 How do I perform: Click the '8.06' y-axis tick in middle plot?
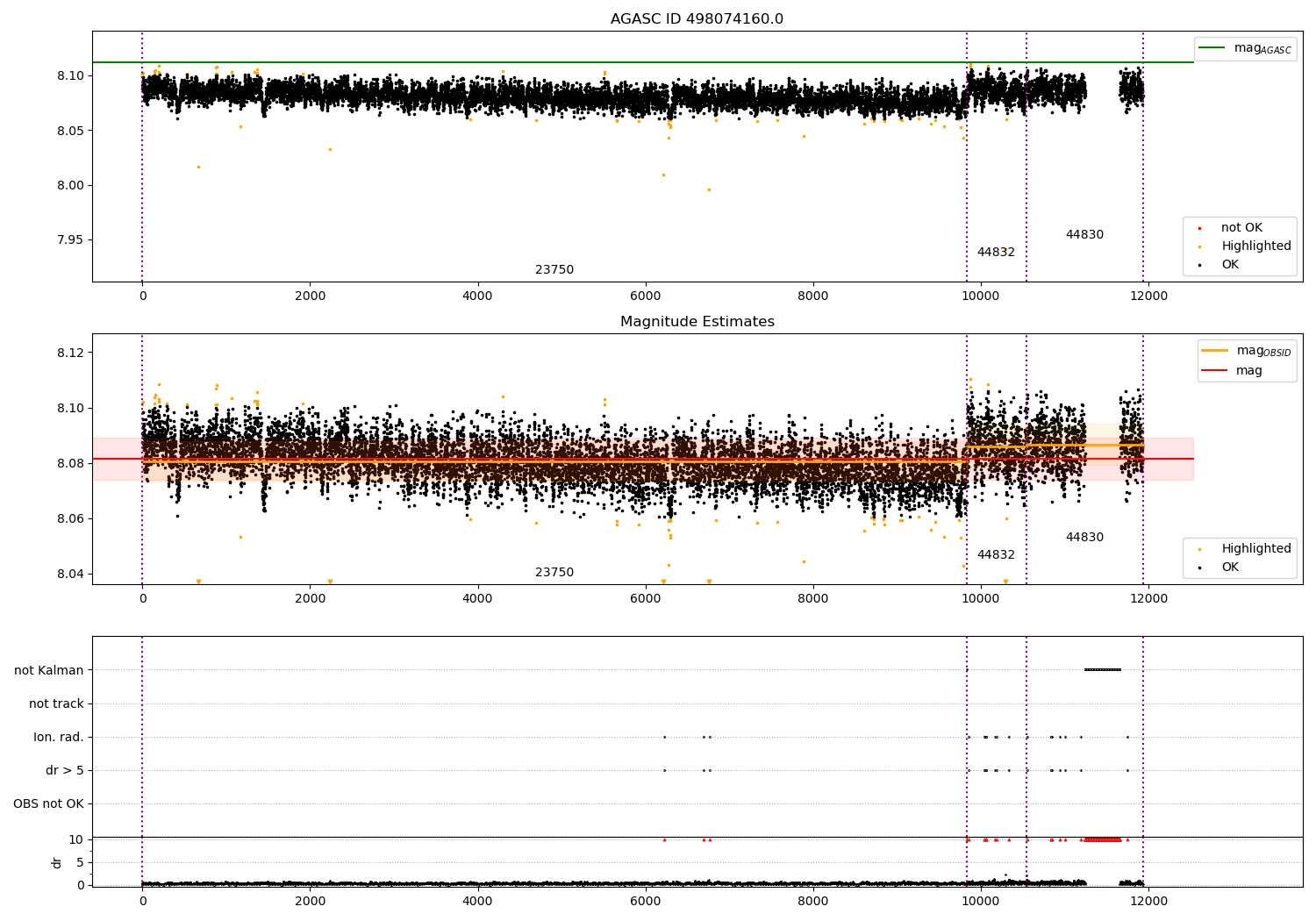71,519
